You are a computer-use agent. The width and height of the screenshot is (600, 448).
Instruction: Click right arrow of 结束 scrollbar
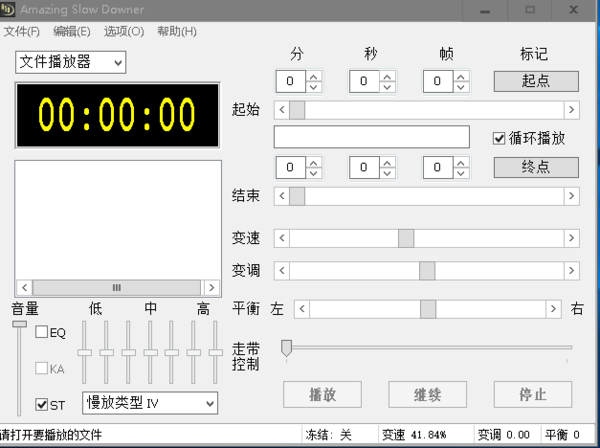pyautogui.click(x=571, y=196)
